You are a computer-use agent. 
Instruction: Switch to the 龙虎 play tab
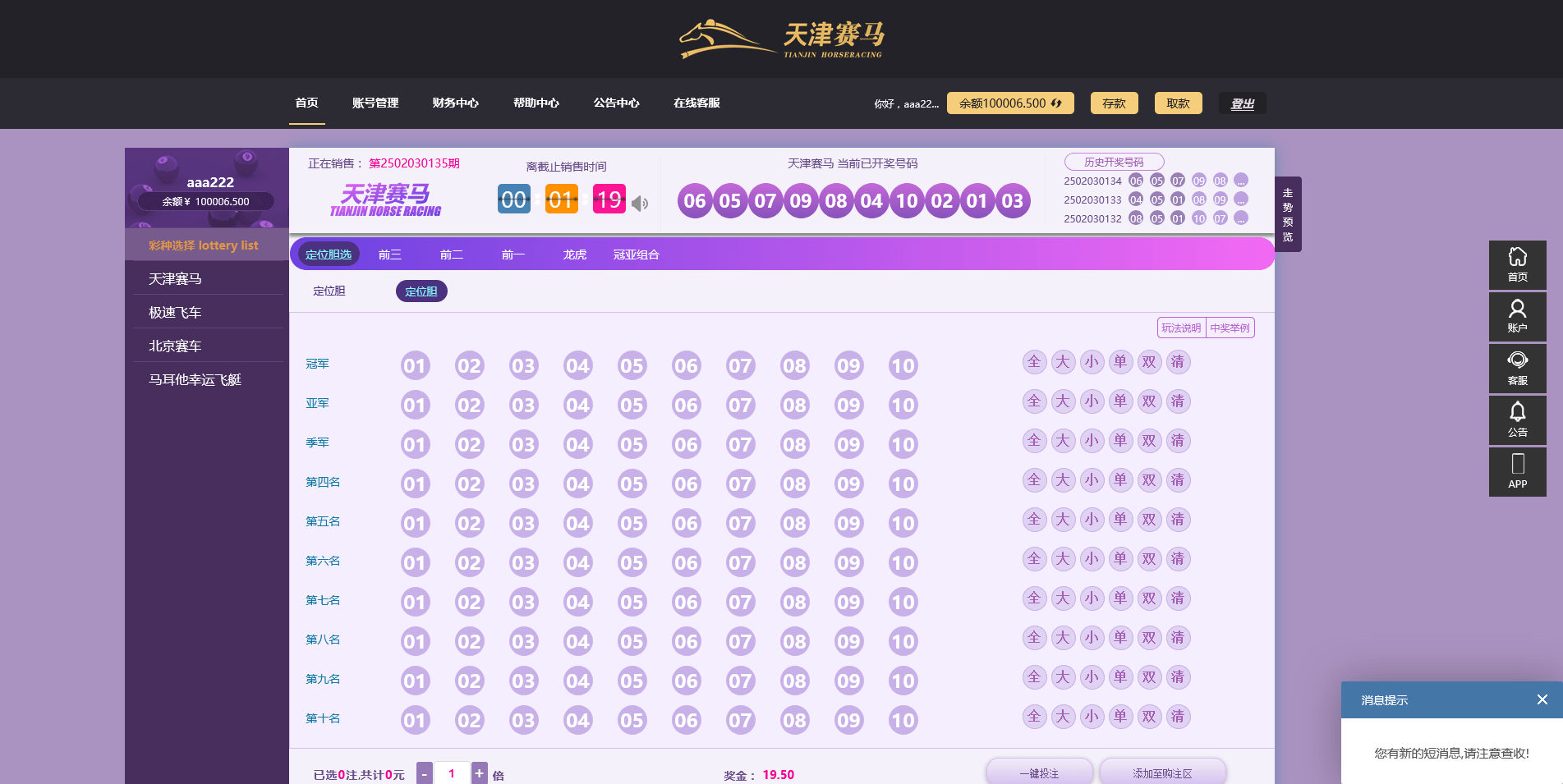pos(574,254)
